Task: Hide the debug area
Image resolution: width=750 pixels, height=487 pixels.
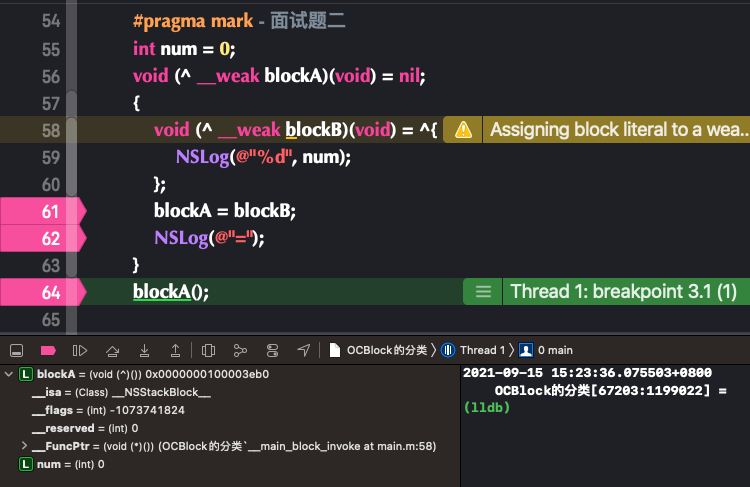Action: 16,351
